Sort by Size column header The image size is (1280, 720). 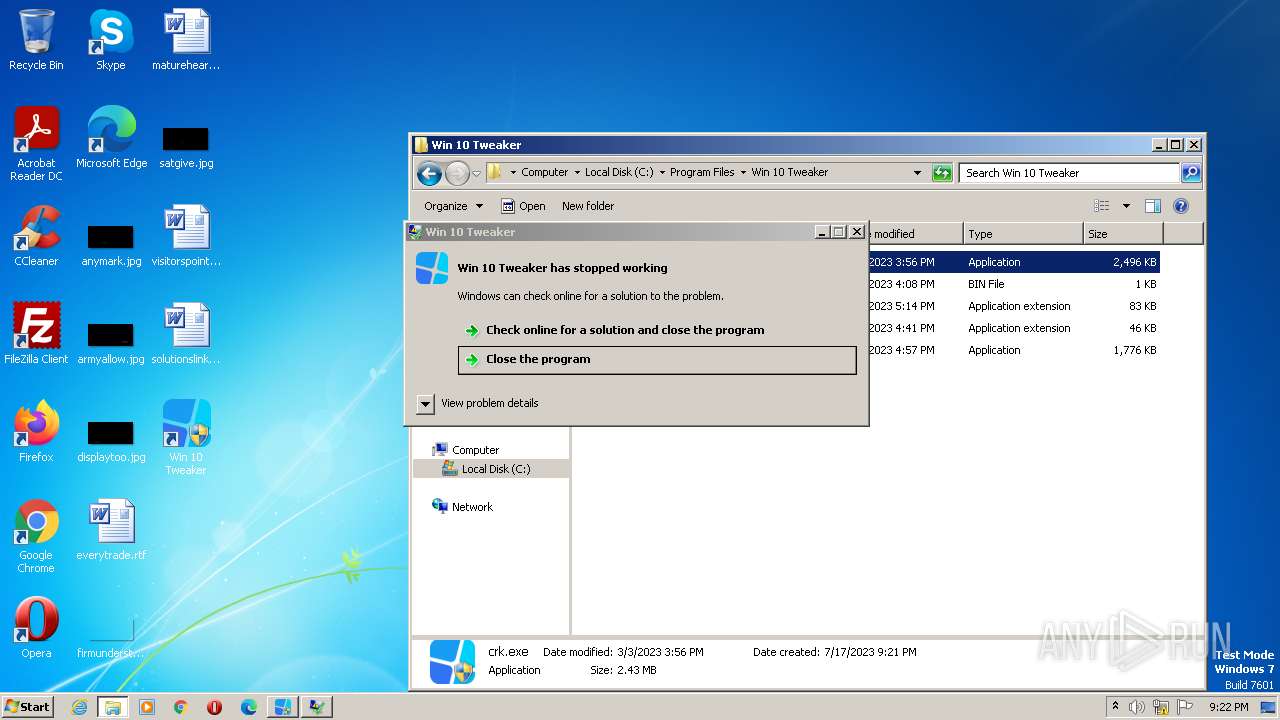click(x=1123, y=234)
